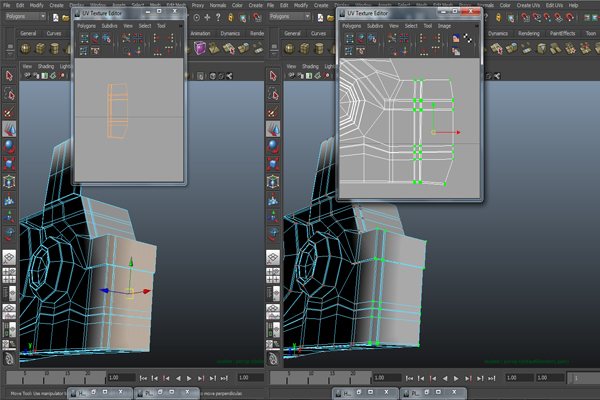
Task: Toggle image display face icon in right UV editor
Action: (x=456, y=38)
